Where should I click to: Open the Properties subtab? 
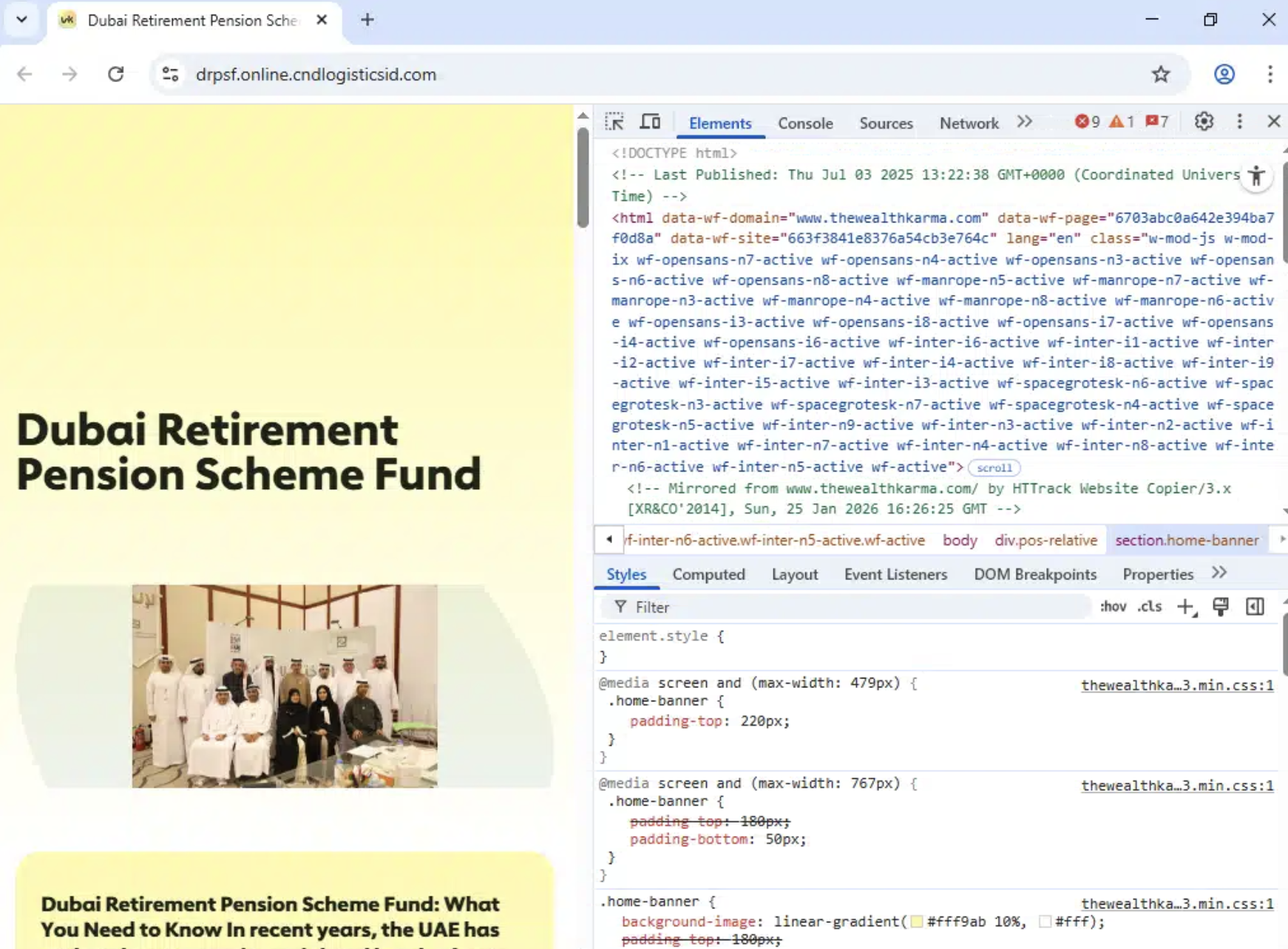click(1158, 574)
